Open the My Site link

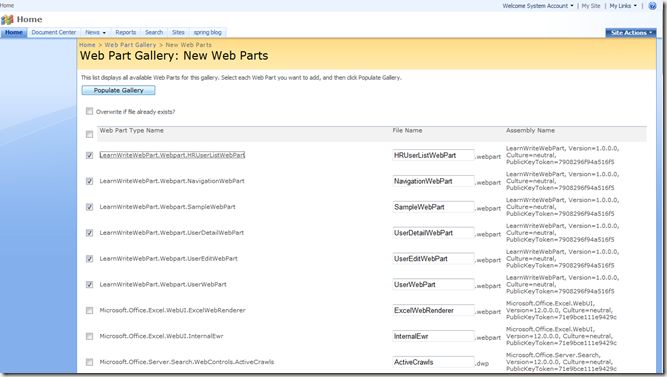coord(591,6)
